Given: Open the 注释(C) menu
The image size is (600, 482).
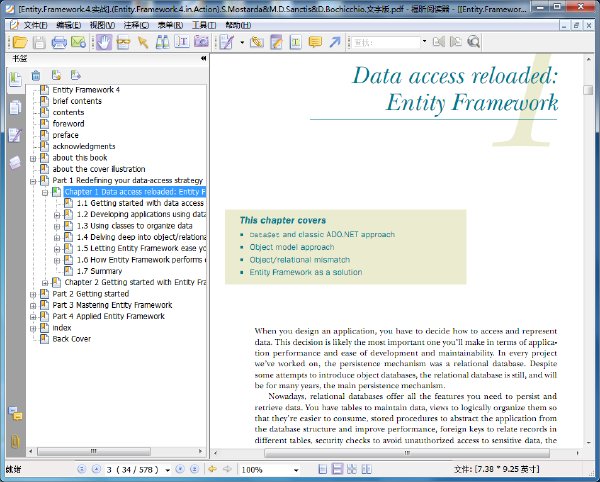Looking at the screenshot, I should (136, 25).
